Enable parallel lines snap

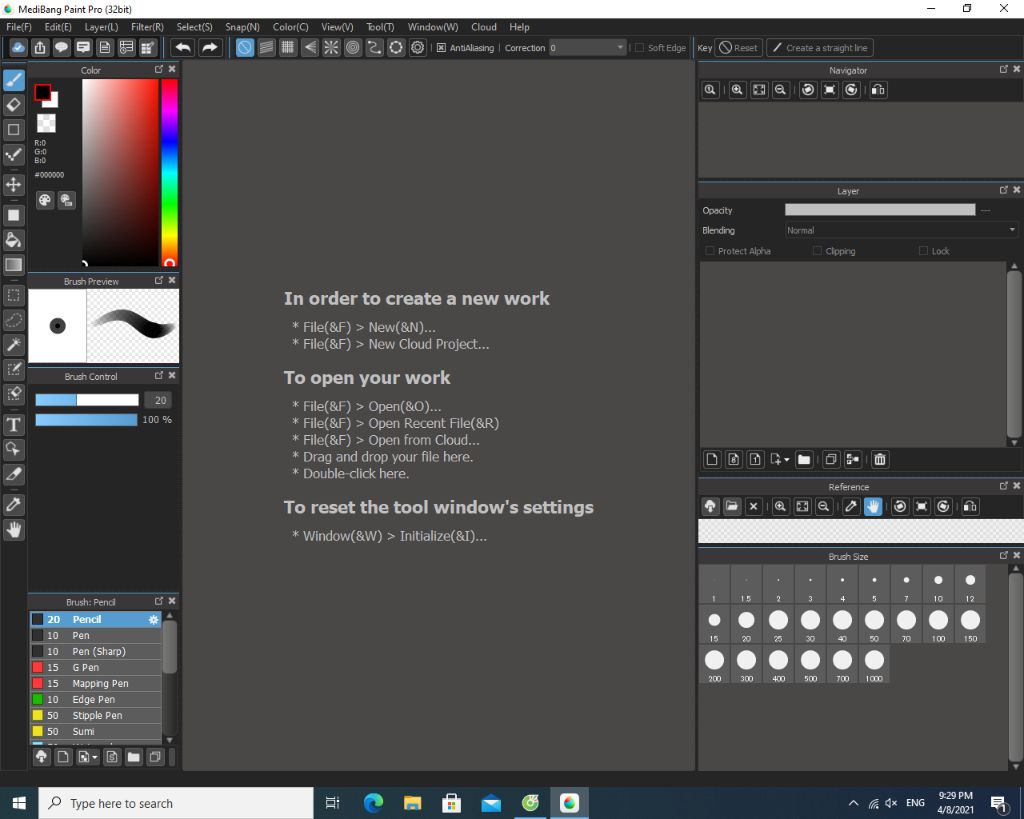(x=266, y=48)
